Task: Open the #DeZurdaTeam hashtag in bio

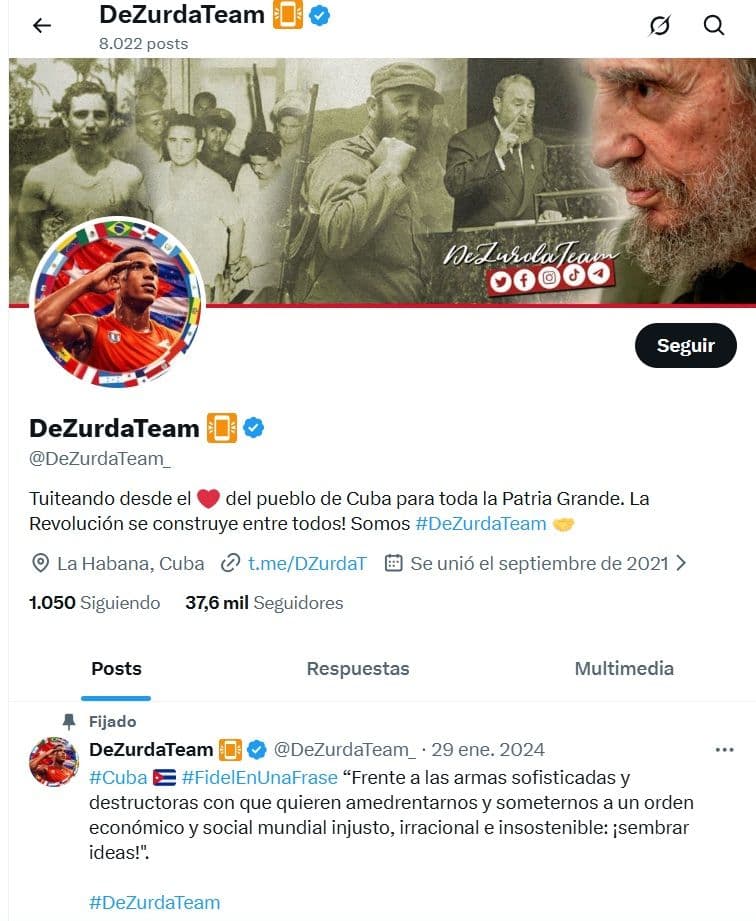Action: point(481,523)
